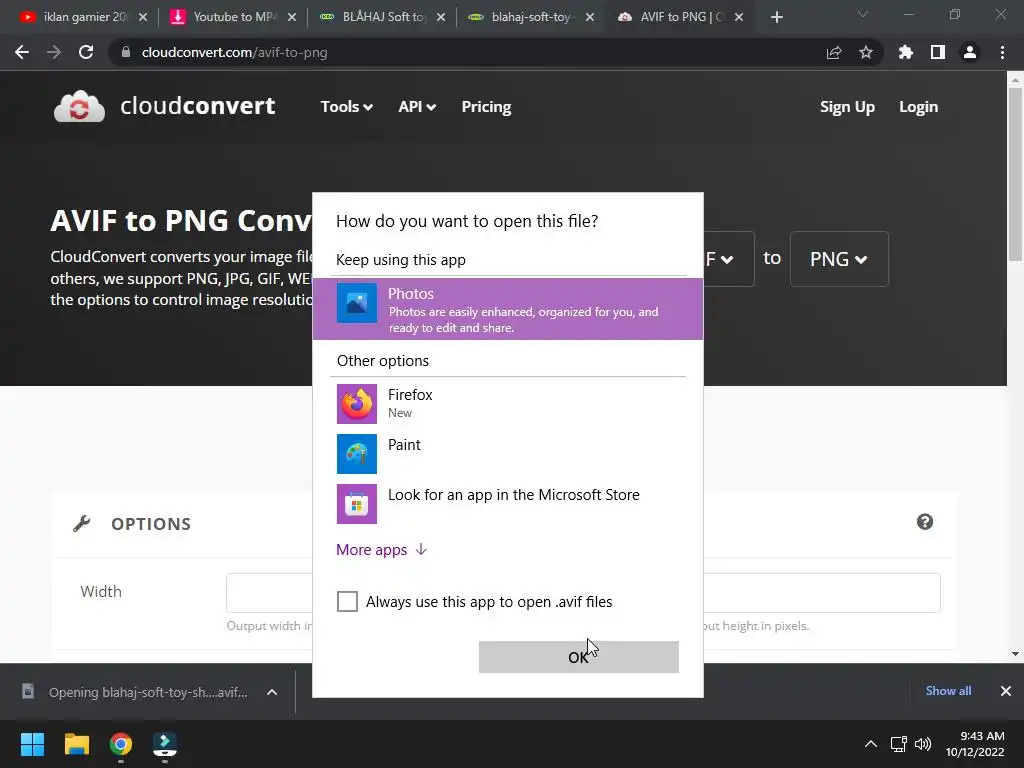Switch to 'BLÅHAJ Soft toy' tab

point(381,17)
